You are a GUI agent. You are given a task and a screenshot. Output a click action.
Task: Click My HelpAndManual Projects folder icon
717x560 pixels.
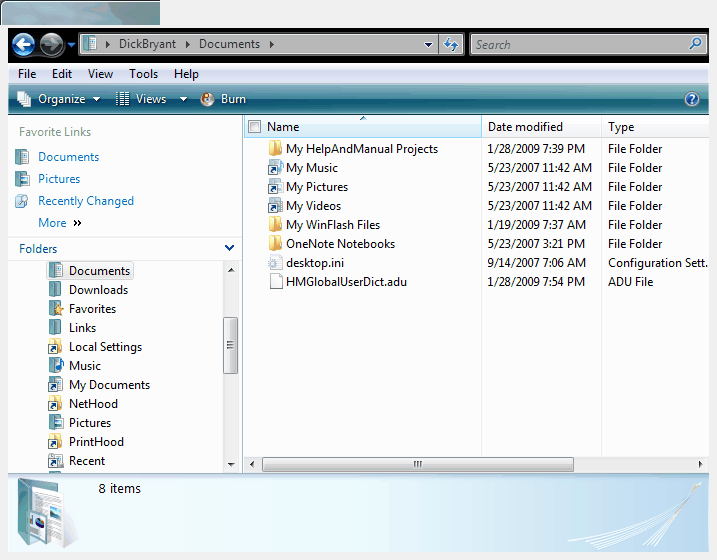tap(275, 149)
